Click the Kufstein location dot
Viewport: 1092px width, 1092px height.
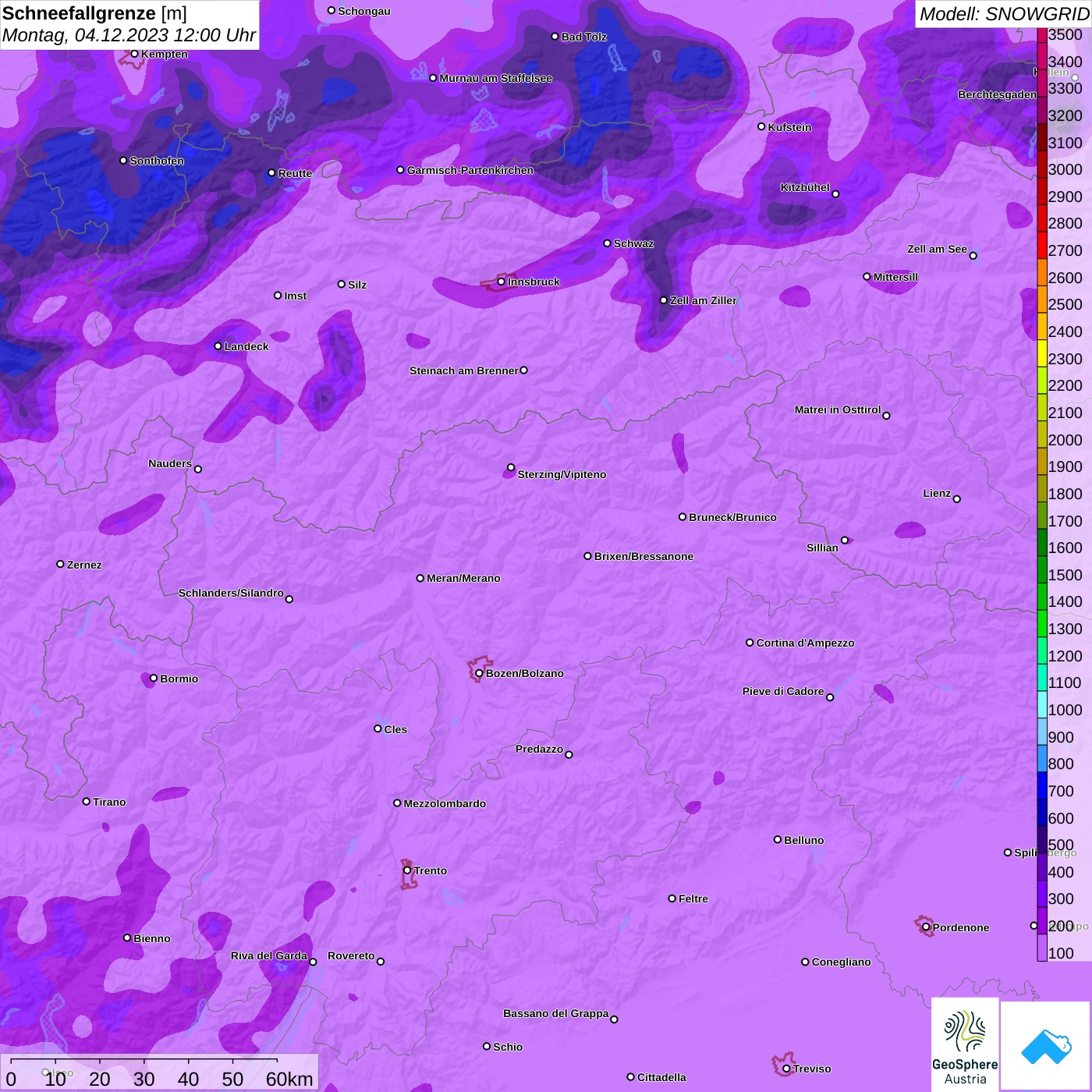tap(761, 126)
